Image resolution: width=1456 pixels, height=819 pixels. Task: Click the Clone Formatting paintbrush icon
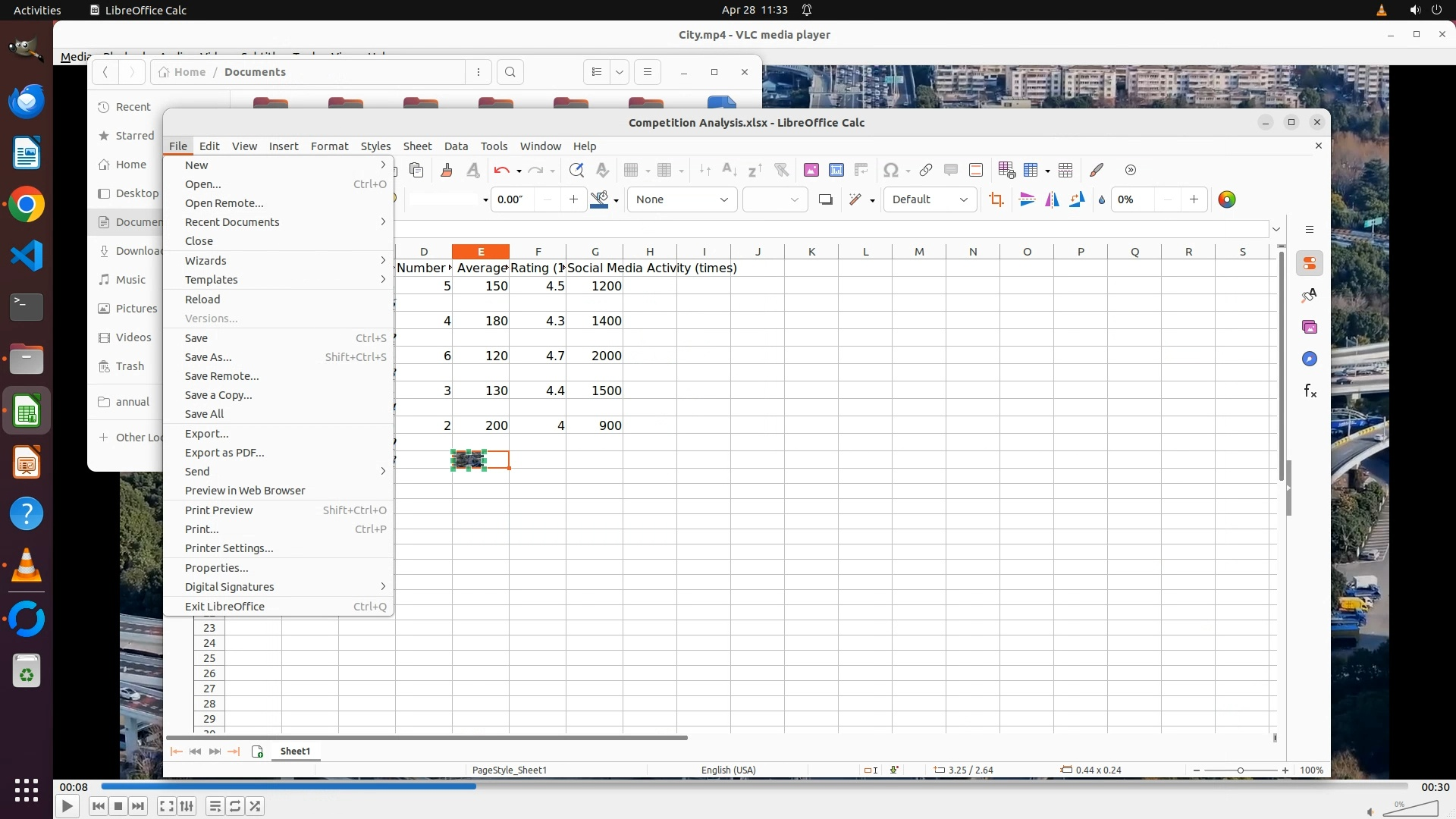pos(446,170)
